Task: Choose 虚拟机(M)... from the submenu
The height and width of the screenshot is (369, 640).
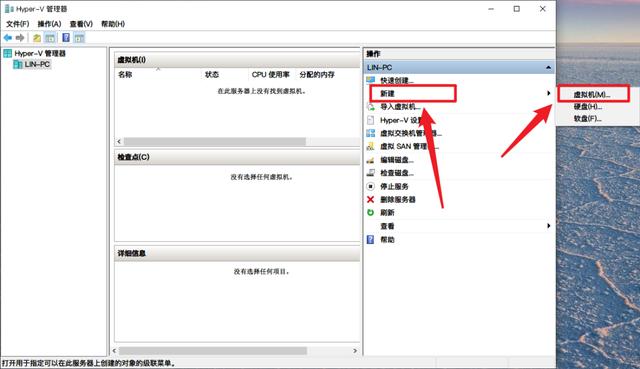Action: pyautogui.click(x=592, y=94)
